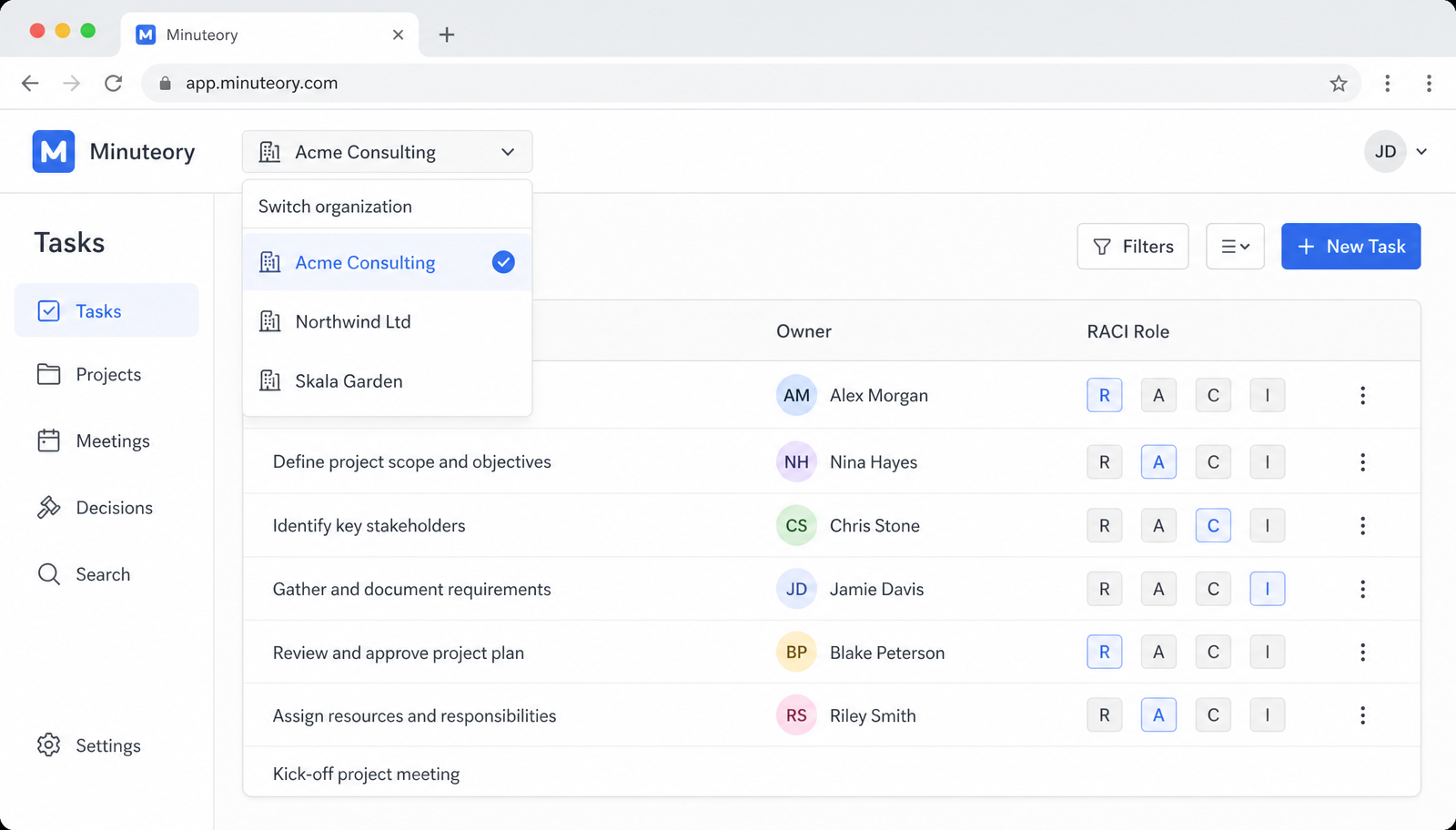Close the Minuteory browser tab
Image resolution: width=1456 pixels, height=830 pixels.
click(x=398, y=35)
